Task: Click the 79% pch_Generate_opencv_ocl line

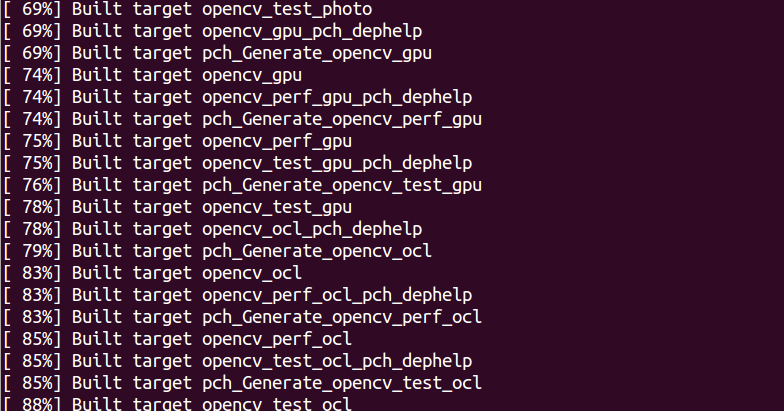Action: point(218,252)
